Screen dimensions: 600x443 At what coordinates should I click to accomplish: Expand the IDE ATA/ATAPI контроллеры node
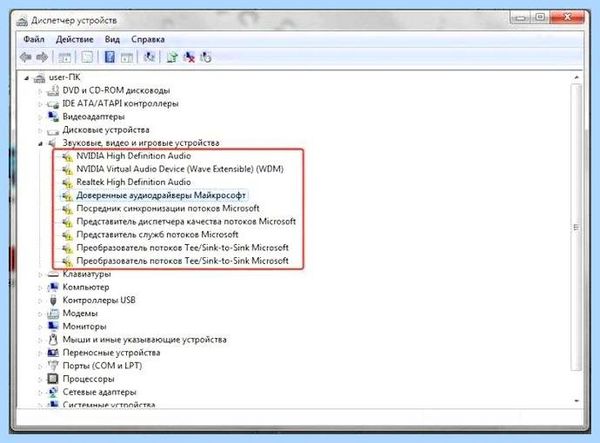(x=40, y=104)
